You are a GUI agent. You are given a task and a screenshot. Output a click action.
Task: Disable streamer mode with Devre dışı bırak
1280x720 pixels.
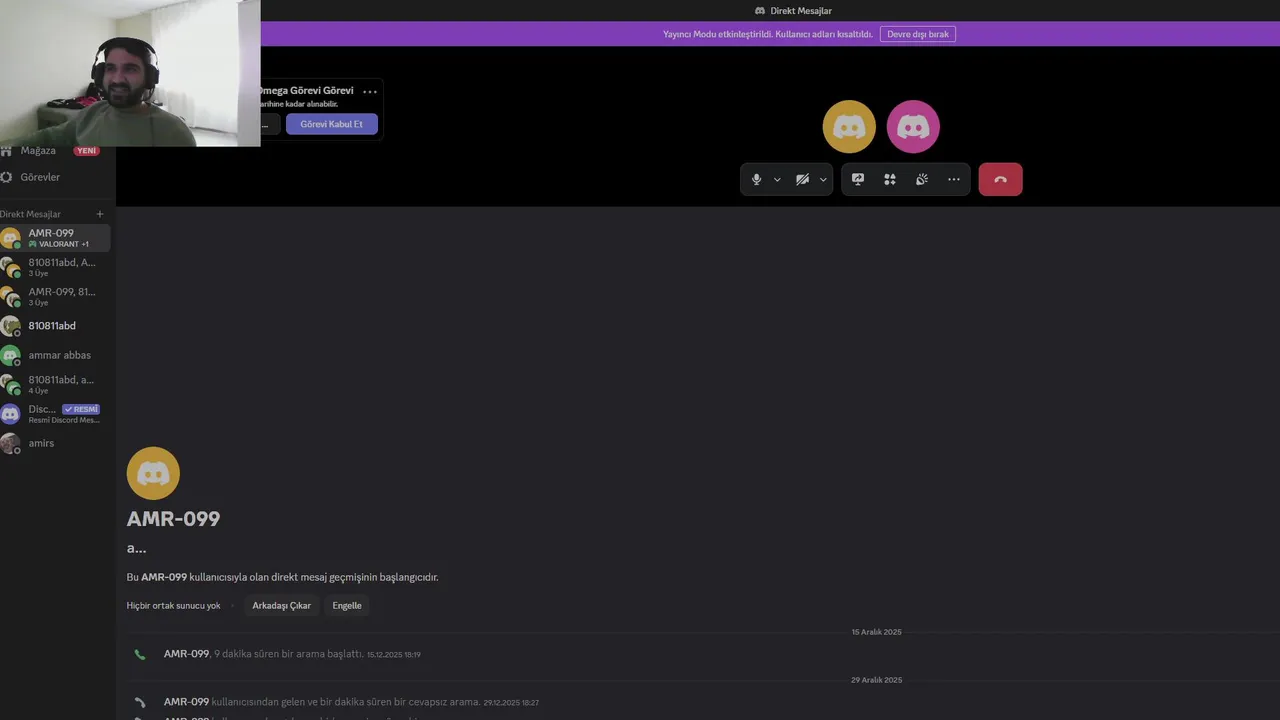click(918, 34)
